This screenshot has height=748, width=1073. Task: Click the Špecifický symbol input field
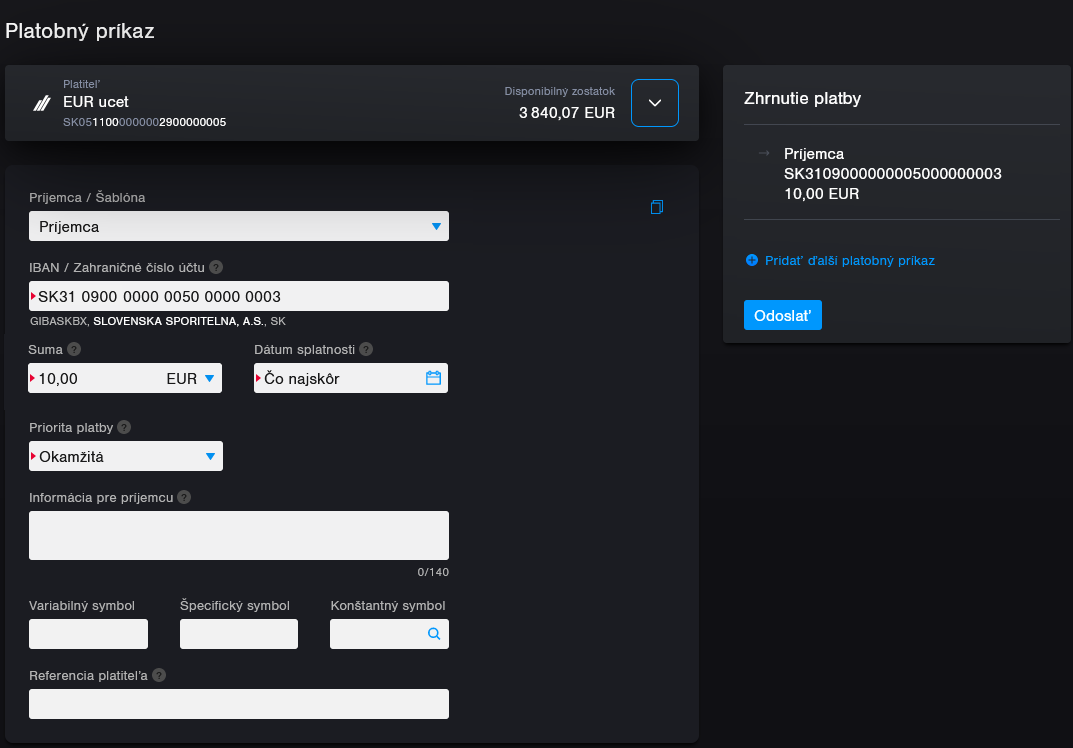(239, 634)
